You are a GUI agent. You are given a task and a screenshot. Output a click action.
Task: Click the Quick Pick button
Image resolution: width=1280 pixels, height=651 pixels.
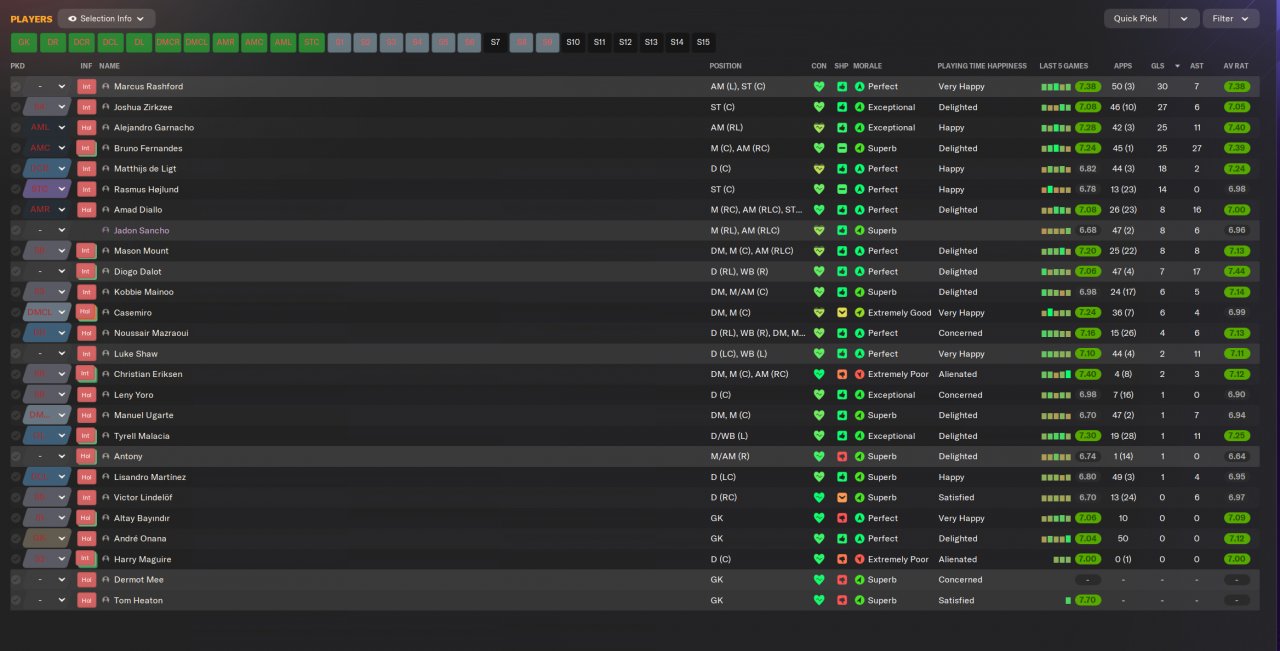pos(1136,19)
